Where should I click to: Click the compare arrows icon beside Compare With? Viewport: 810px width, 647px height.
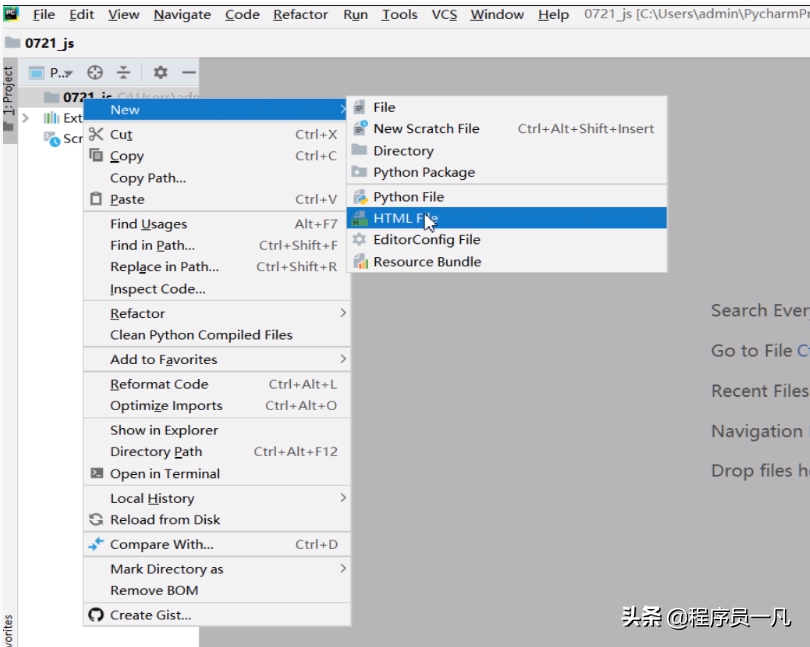pyautogui.click(x=96, y=544)
